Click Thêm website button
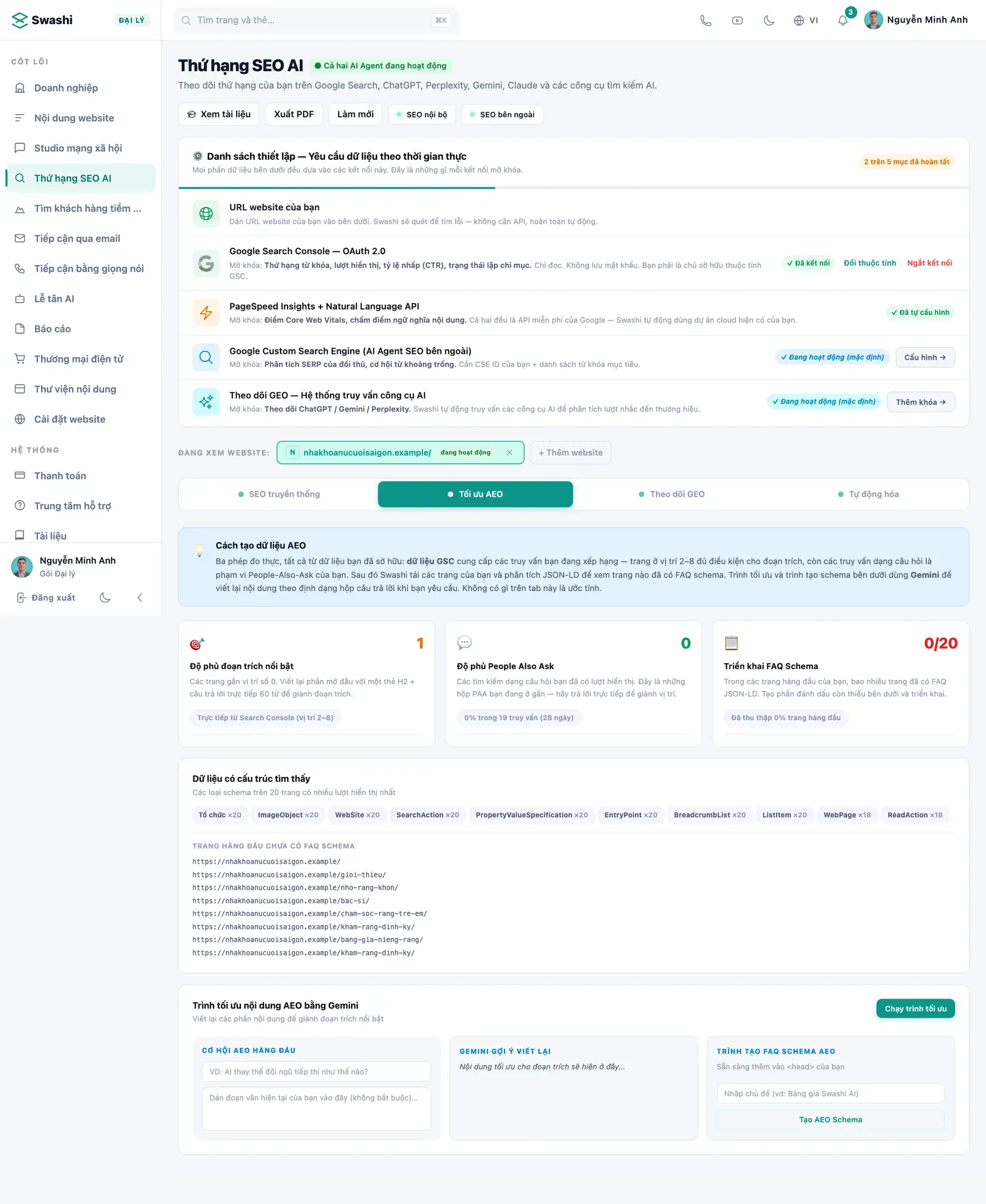 pos(570,452)
